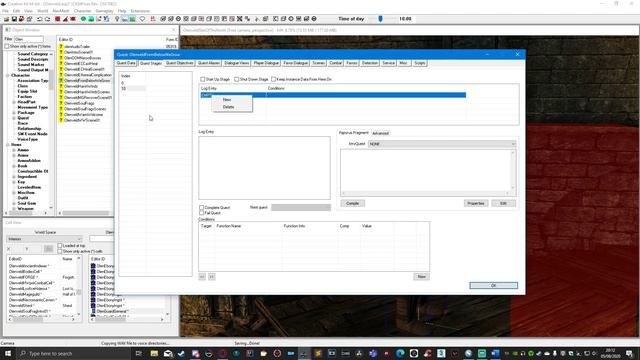The width and height of the screenshot is (640, 360).
Task: Toggle Show only active forms checkbox
Action: [7, 47]
